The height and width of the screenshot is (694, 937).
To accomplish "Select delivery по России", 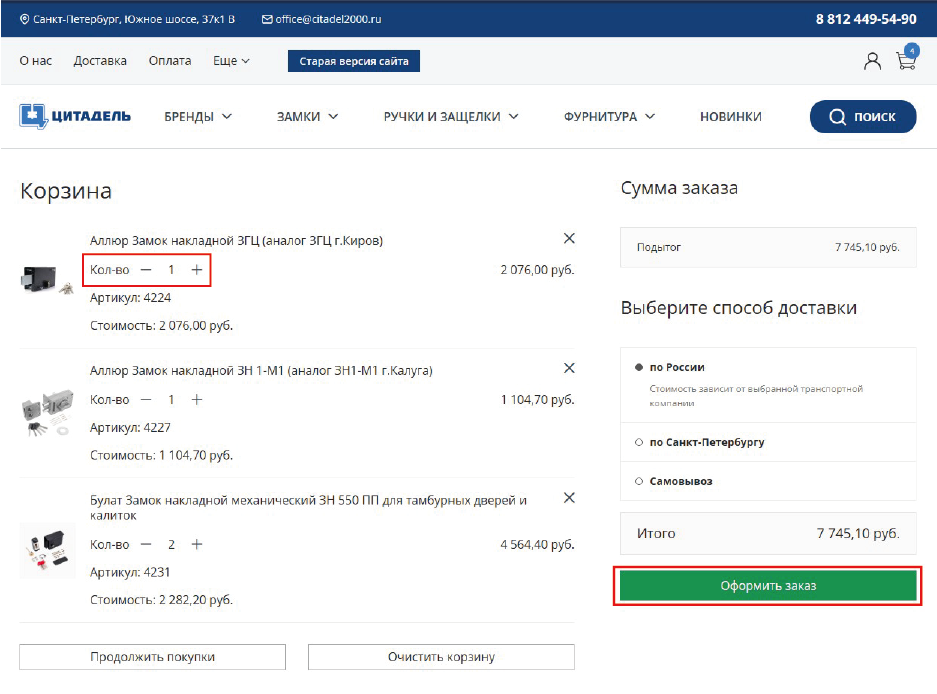I will (639, 367).
